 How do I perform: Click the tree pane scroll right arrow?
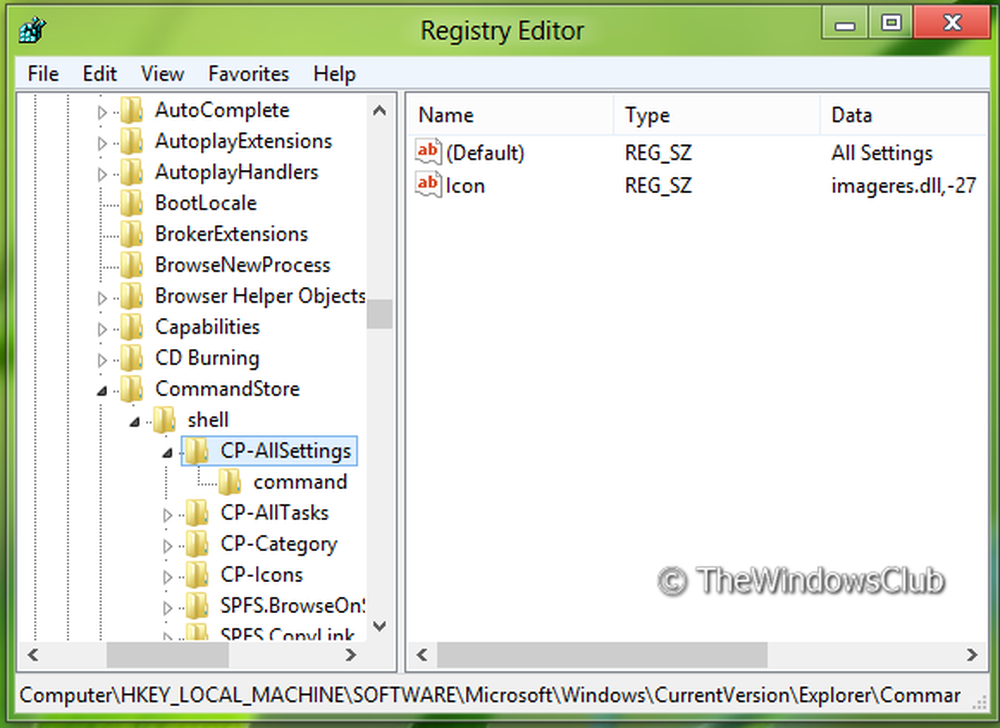pos(350,655)
